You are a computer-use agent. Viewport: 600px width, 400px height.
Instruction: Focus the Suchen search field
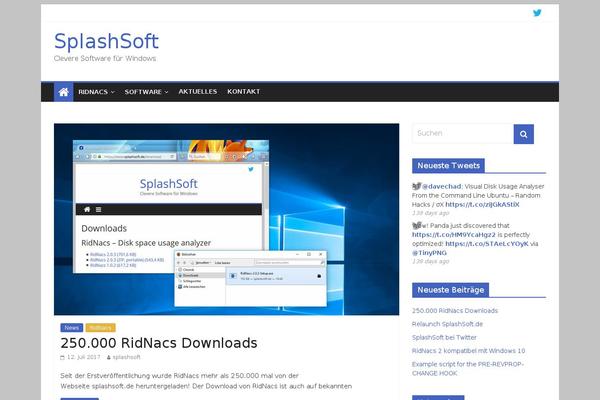coord(463,134)
